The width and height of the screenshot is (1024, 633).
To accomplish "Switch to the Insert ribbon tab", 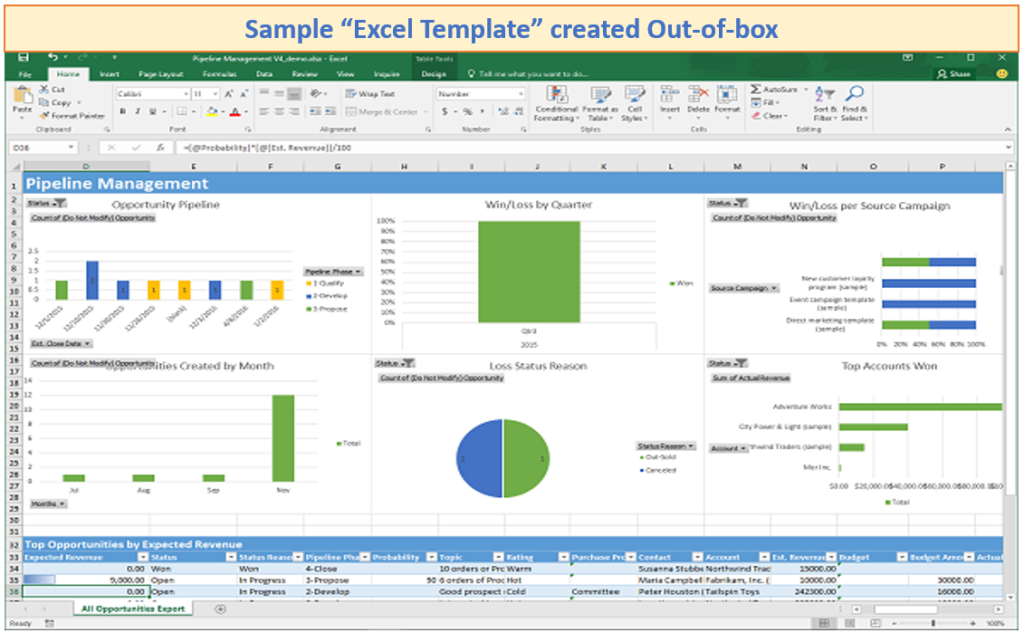I will [x=111, y=74].
